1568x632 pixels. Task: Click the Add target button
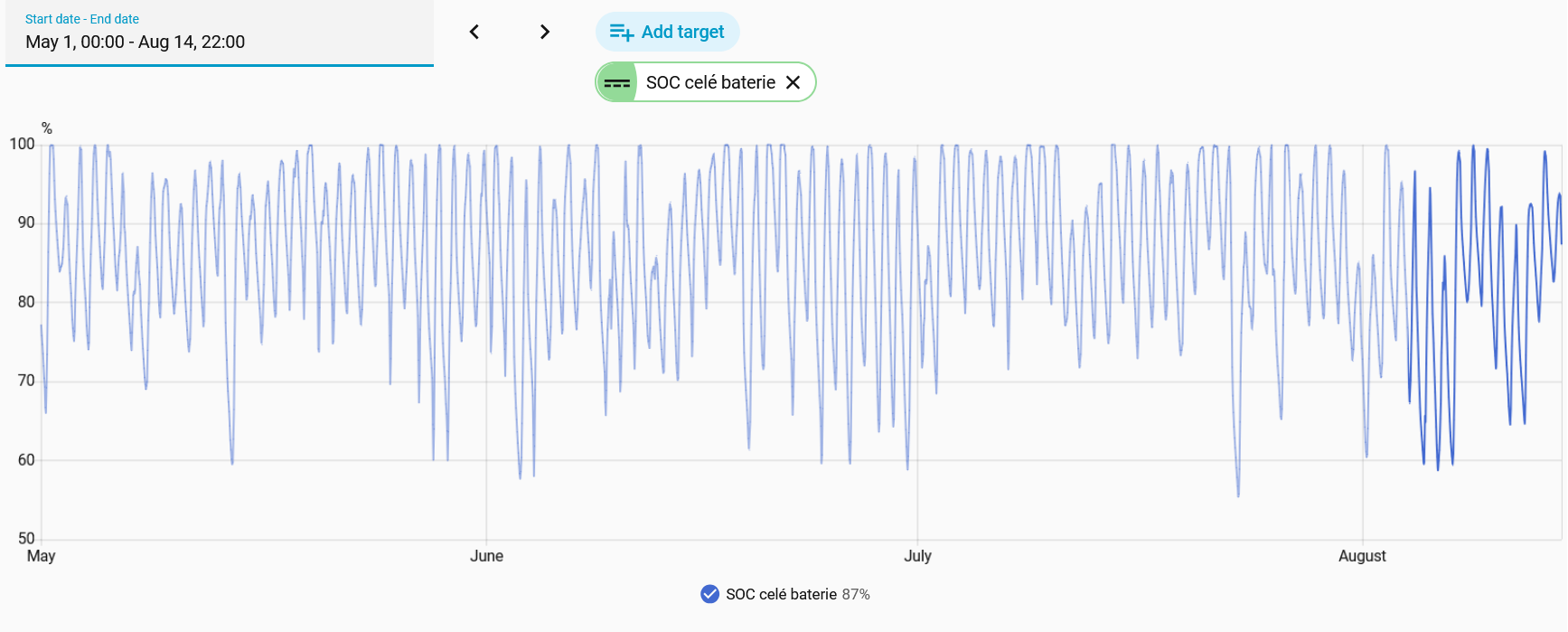coord(668,32)
